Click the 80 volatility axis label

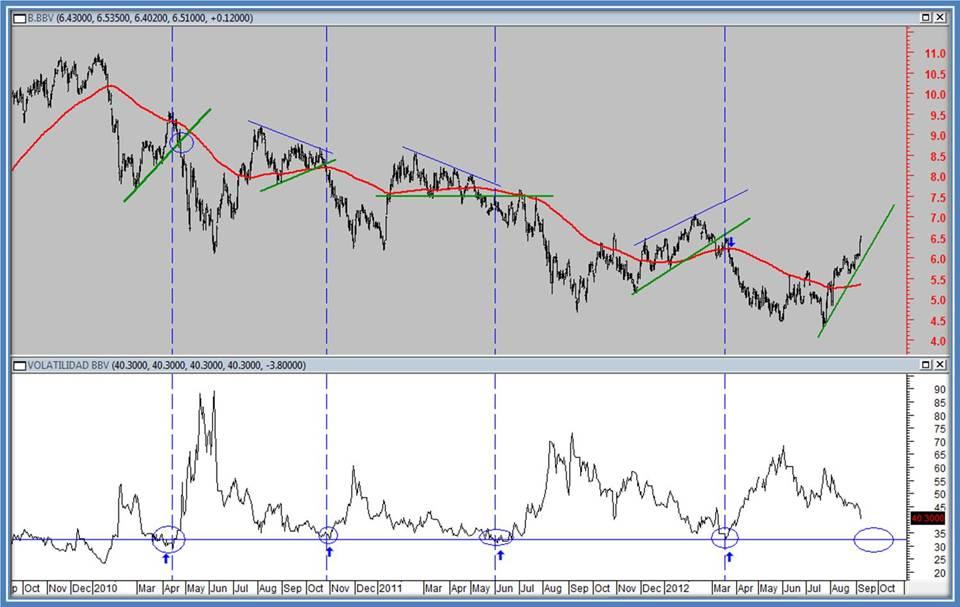[939, 416]
